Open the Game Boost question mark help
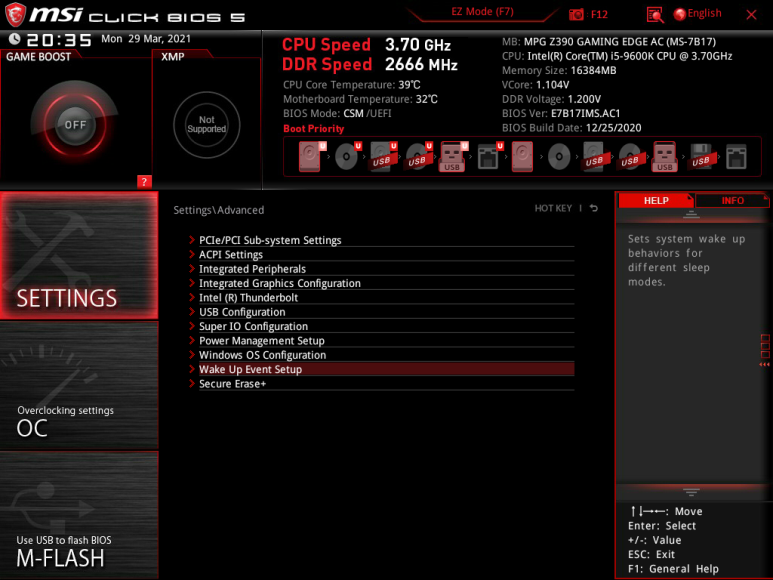 (x=144, y=181)
